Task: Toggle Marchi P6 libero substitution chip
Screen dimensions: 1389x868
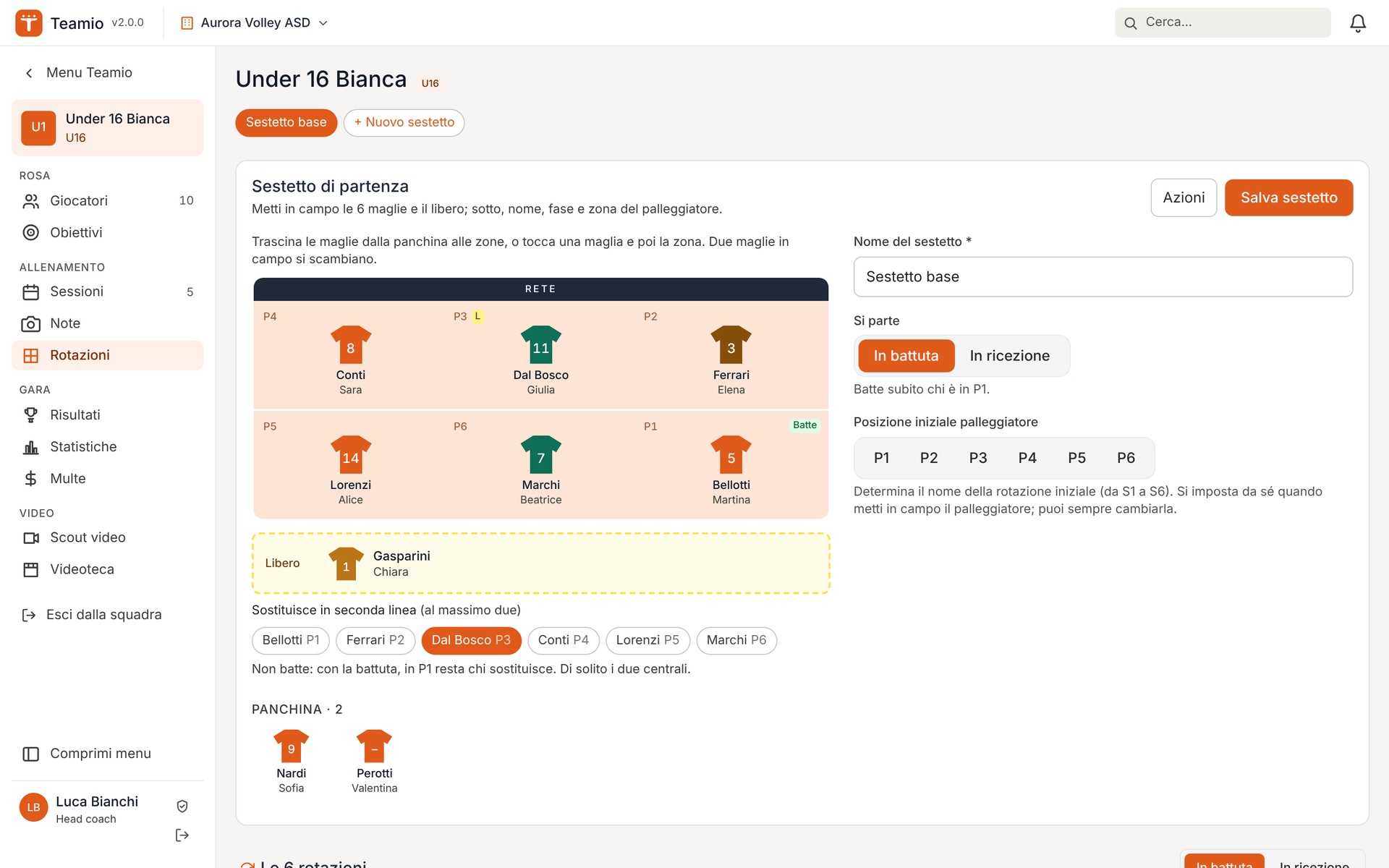Action: pos(736,640)
